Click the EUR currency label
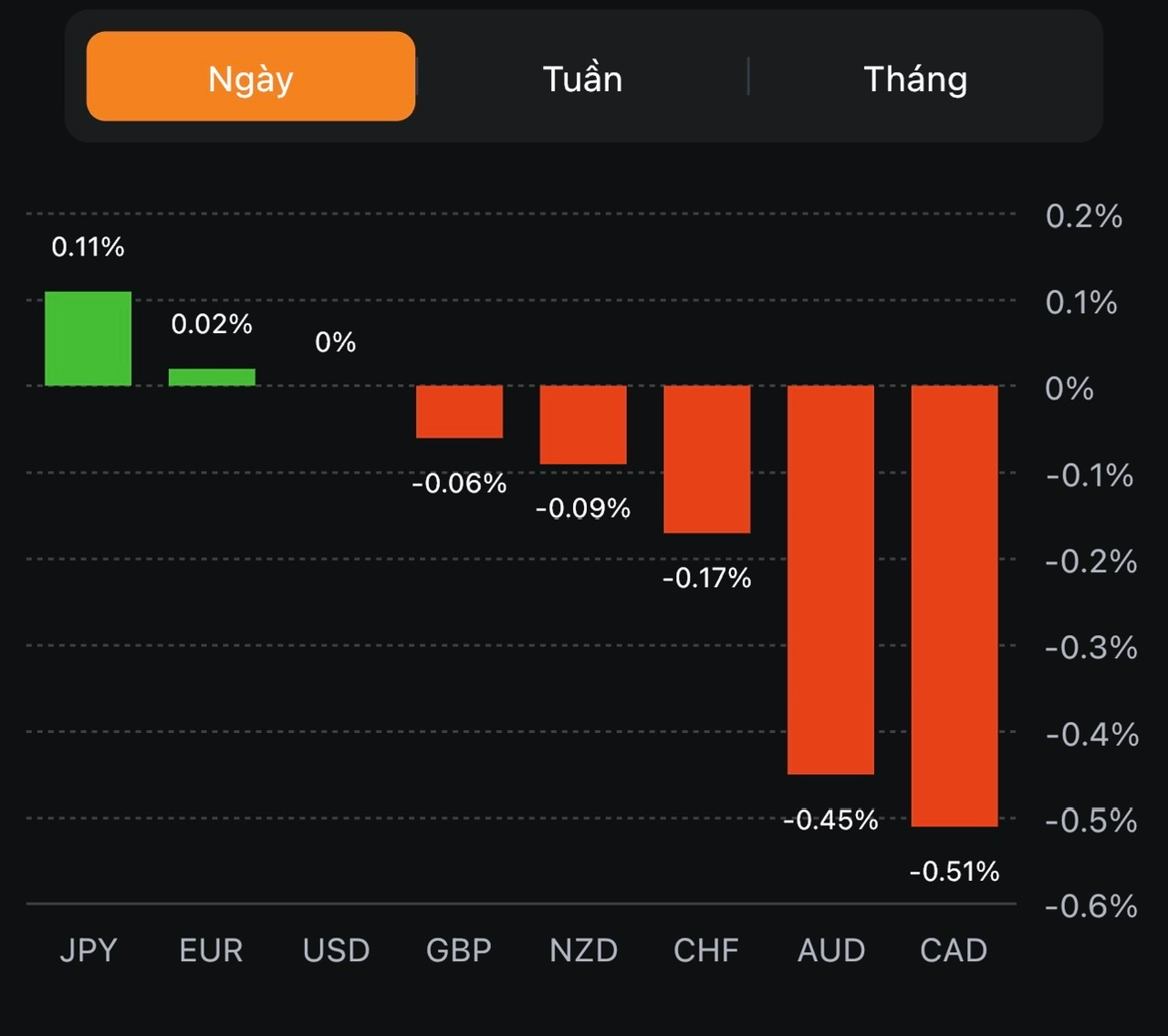 tap(211, 950)
